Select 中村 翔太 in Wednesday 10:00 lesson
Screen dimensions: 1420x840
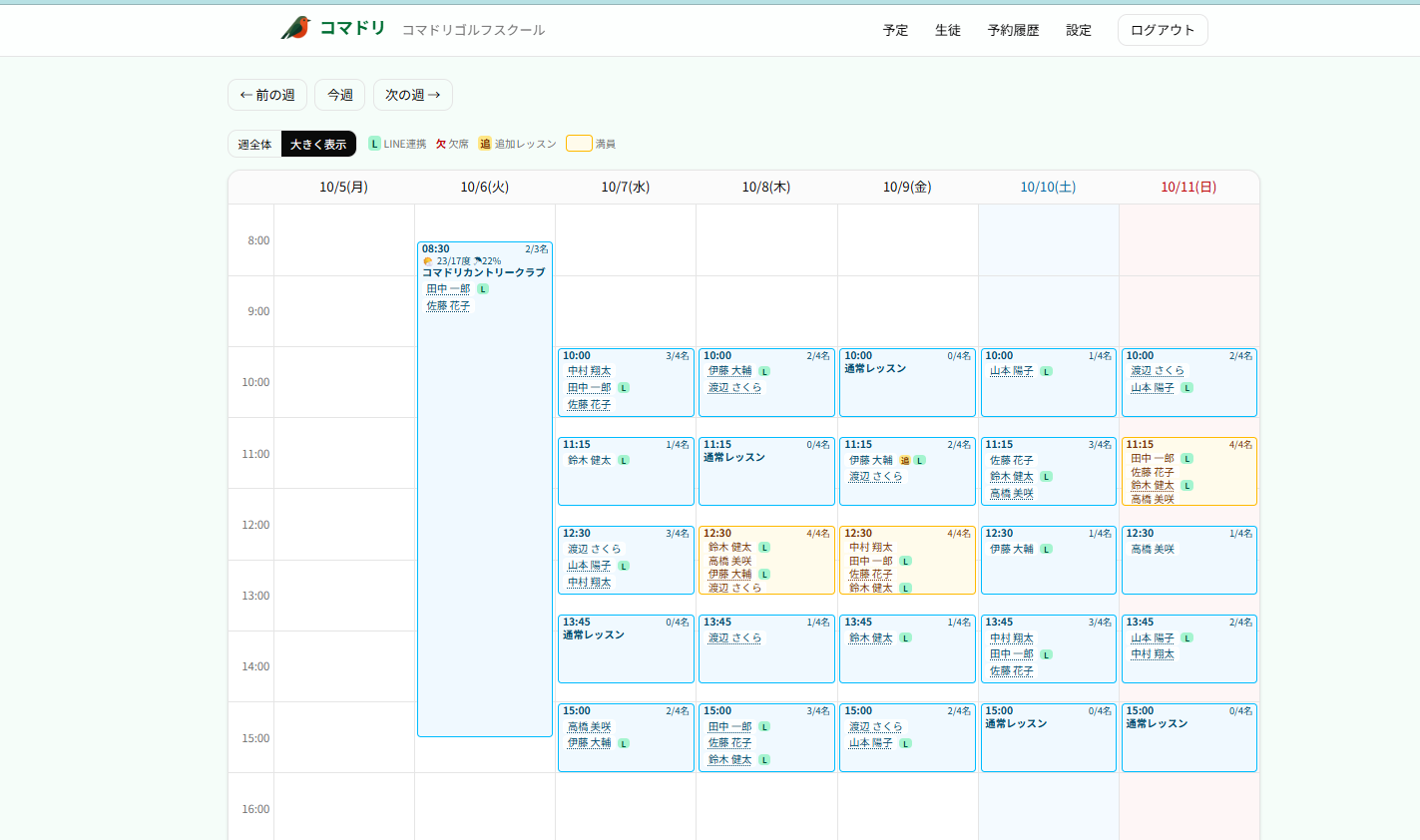(x=589, y=371)
